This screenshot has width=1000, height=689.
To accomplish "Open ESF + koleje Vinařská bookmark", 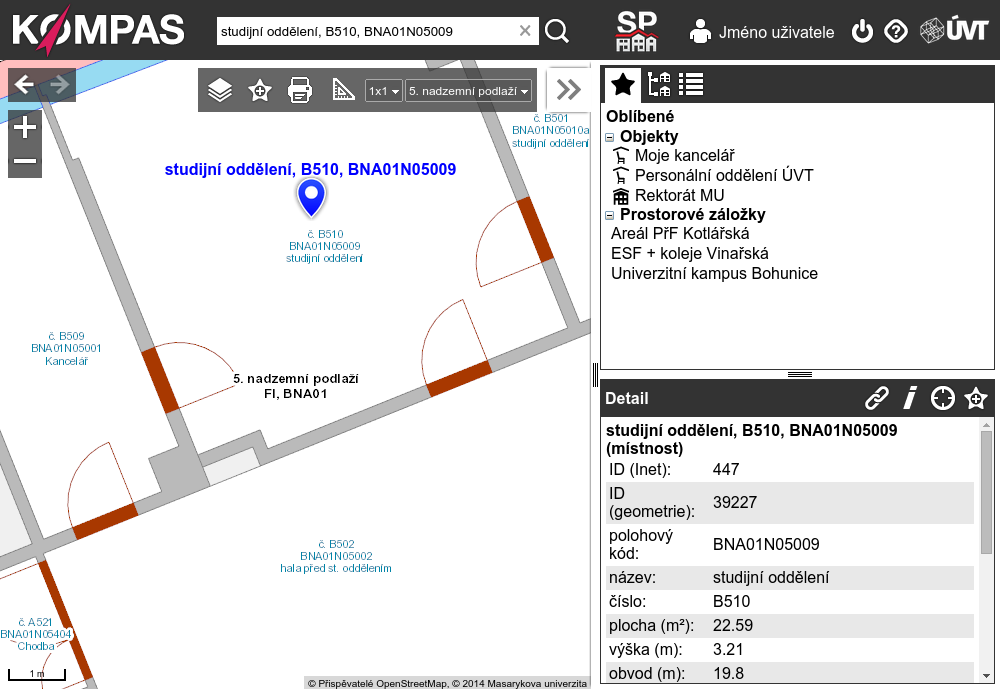I will (689, 253).
